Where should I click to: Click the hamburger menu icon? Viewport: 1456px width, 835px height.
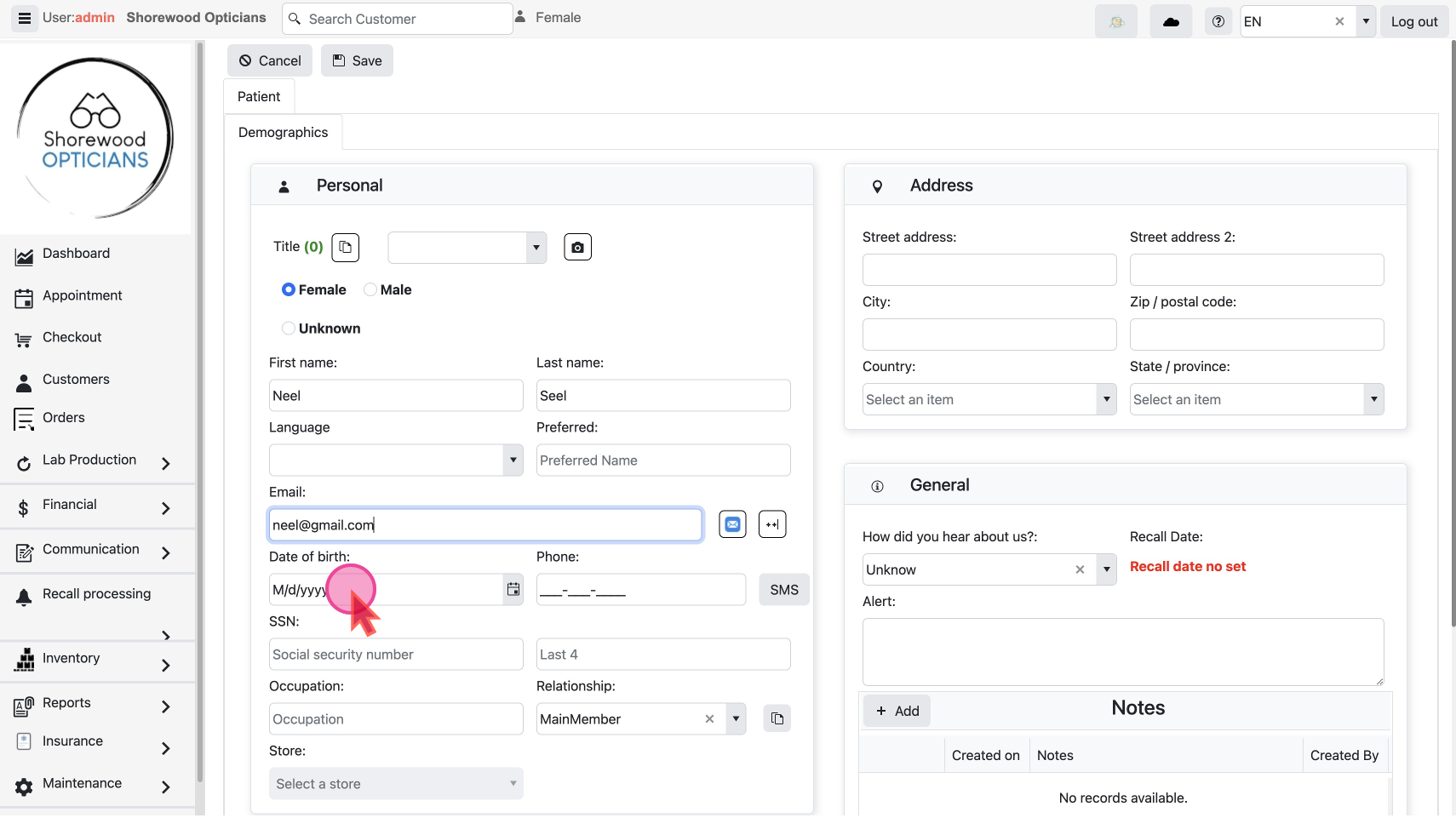(x=25, y=19)
